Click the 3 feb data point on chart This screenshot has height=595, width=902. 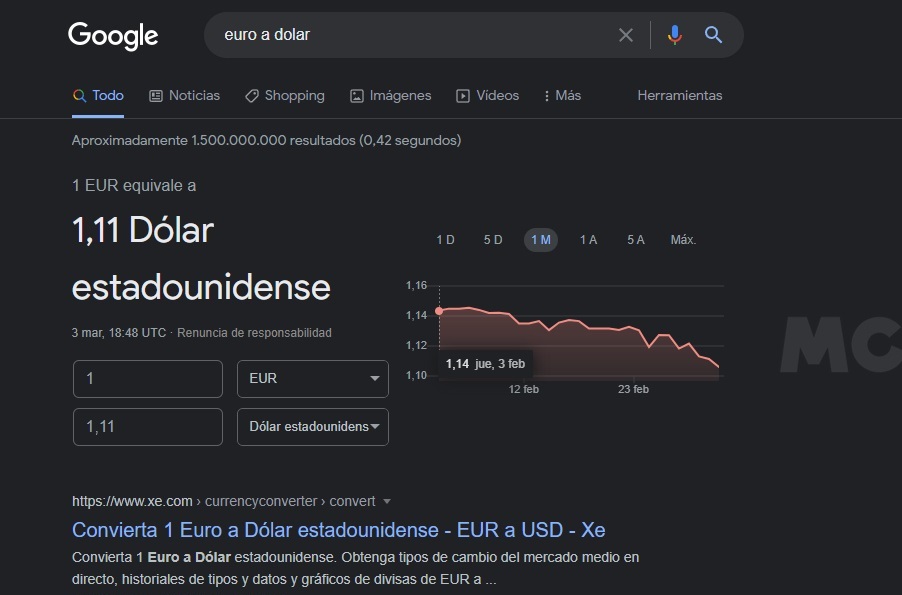(439, 311)
